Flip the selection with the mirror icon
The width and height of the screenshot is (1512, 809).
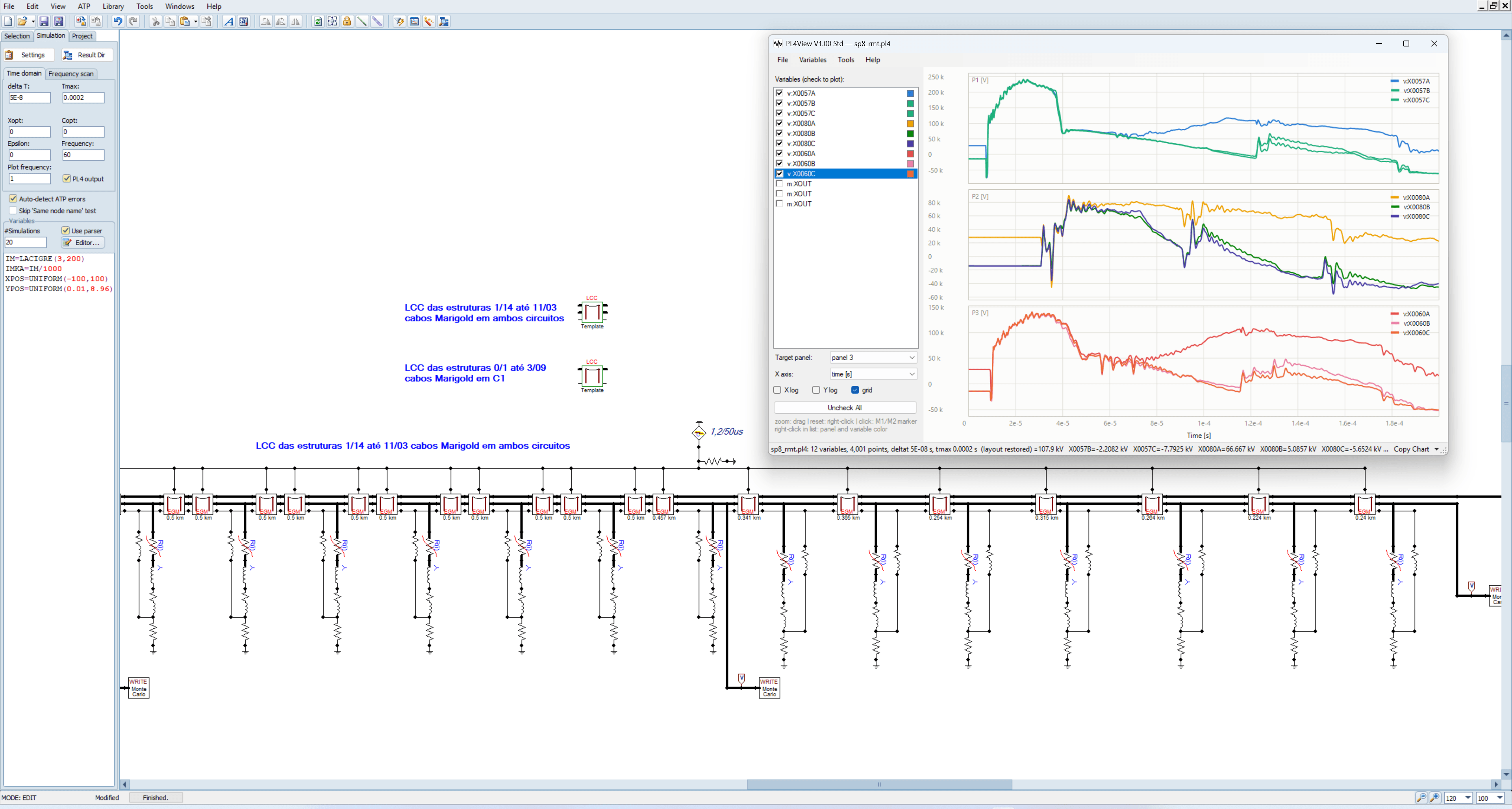296,22
